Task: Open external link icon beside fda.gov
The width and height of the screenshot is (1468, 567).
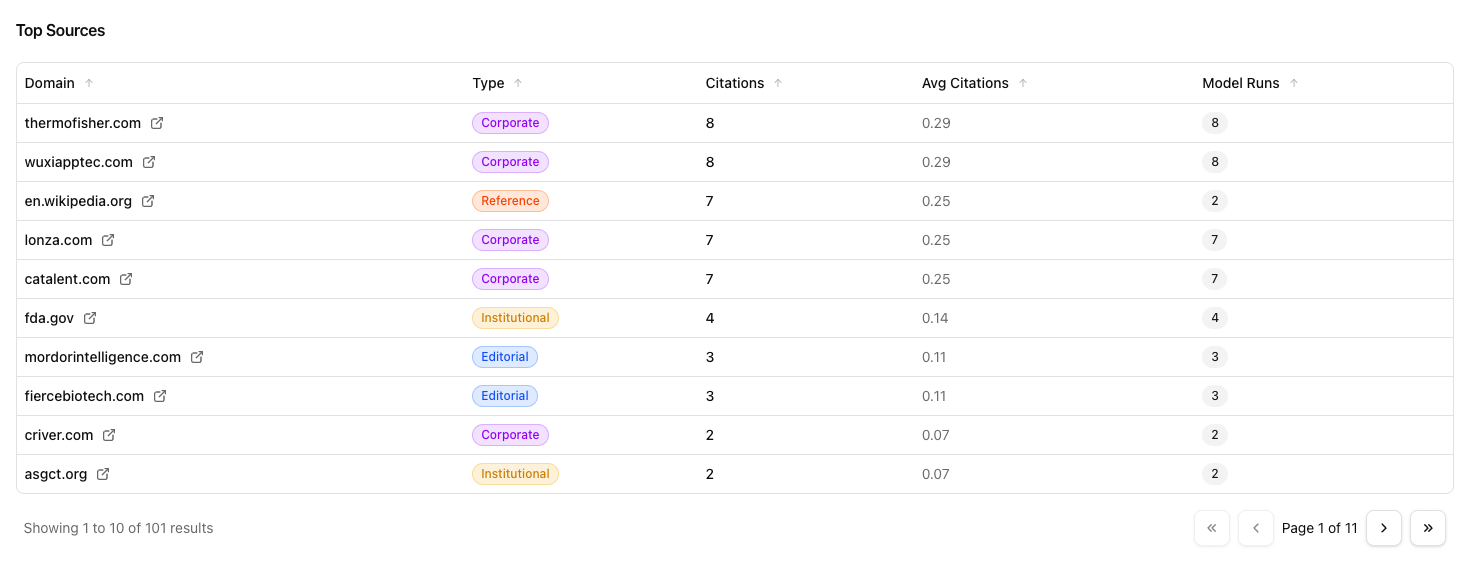Action: [90, 318]
